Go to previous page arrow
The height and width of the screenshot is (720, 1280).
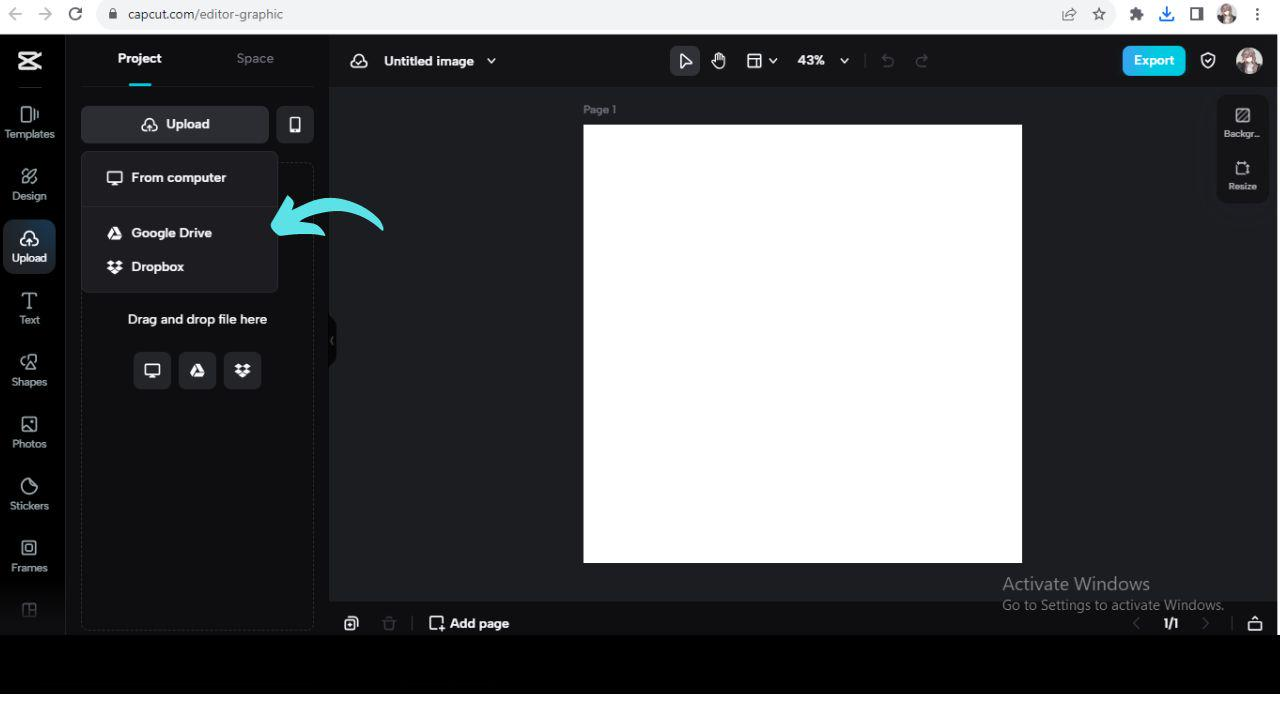(1136, 624)
